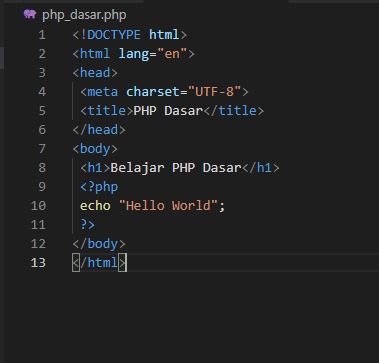
Task: Click line number 5 in the gutter
Action: coord(42,111)
